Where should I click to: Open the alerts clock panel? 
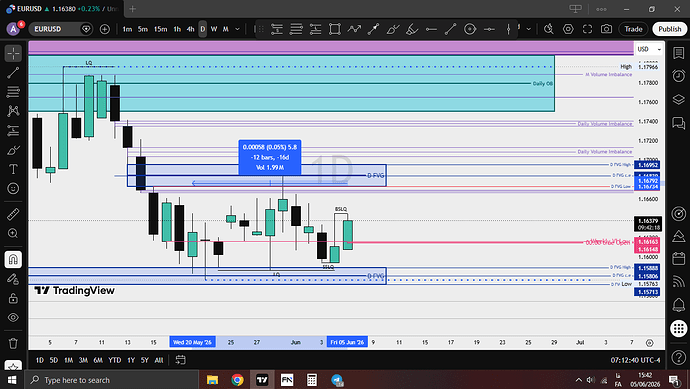pyautogui.click(x=679, y=76)
